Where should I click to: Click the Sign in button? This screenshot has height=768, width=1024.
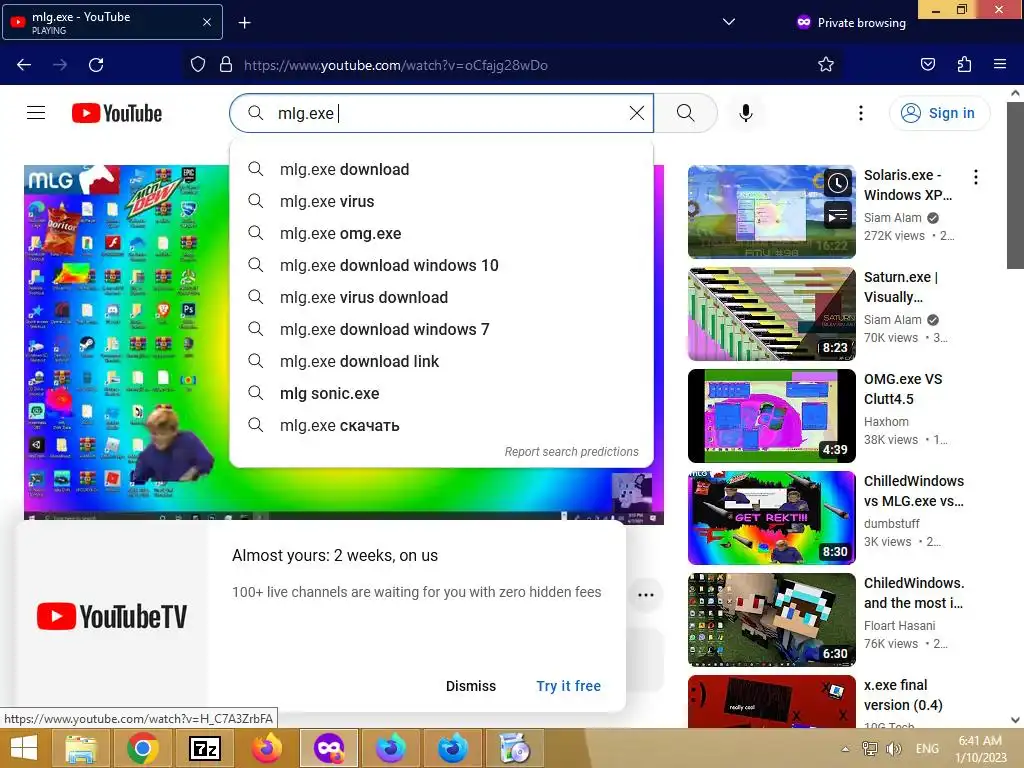939,113
